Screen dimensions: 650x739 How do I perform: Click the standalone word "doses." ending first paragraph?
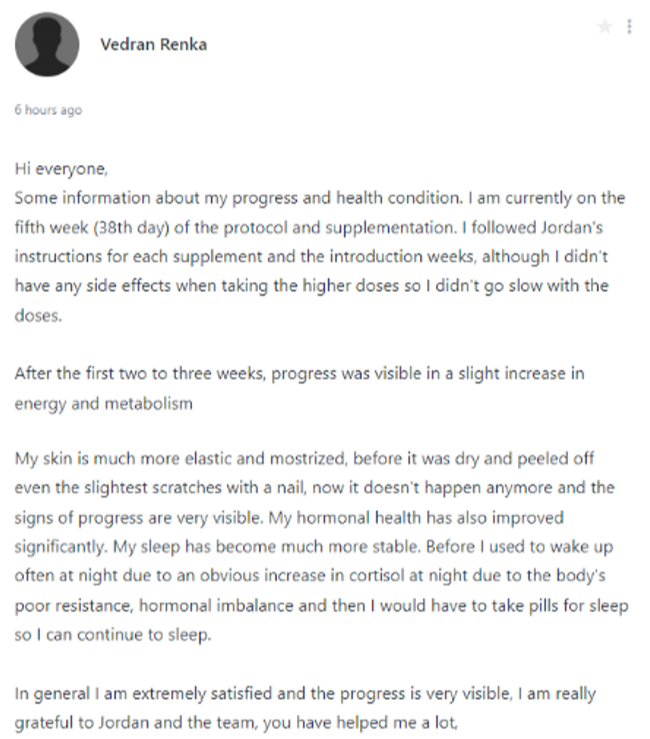(38, 315)
